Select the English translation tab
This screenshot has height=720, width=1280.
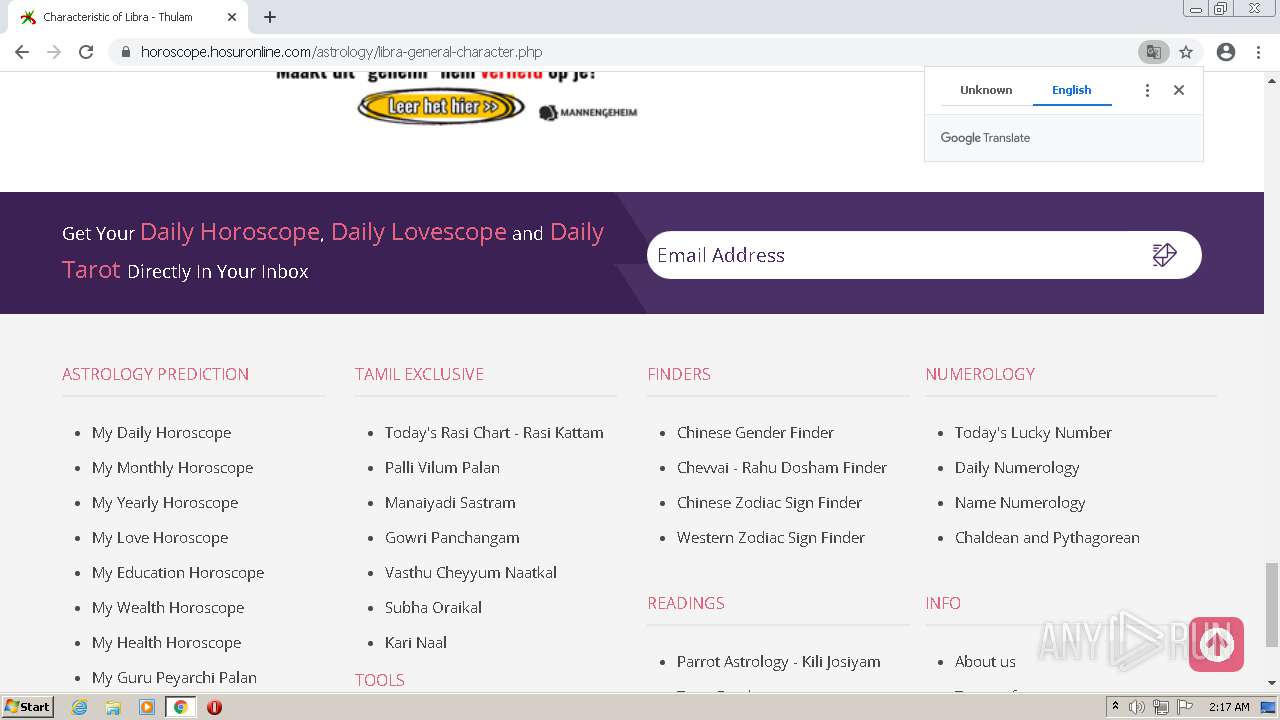[1071, 90]
